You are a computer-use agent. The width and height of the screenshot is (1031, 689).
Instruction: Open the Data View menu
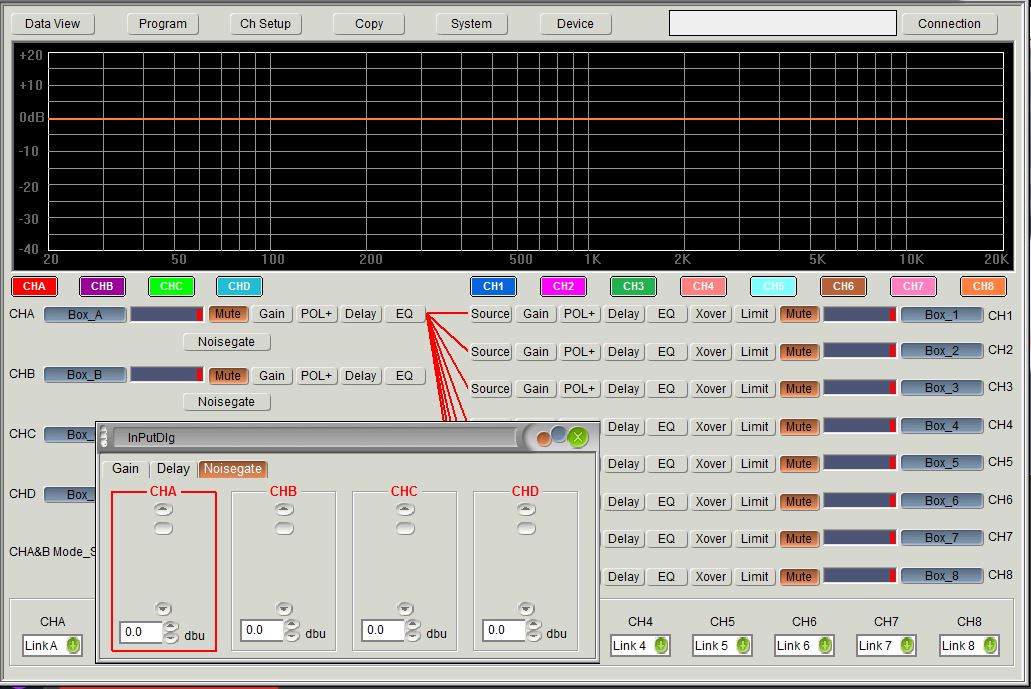click(53, 24)
